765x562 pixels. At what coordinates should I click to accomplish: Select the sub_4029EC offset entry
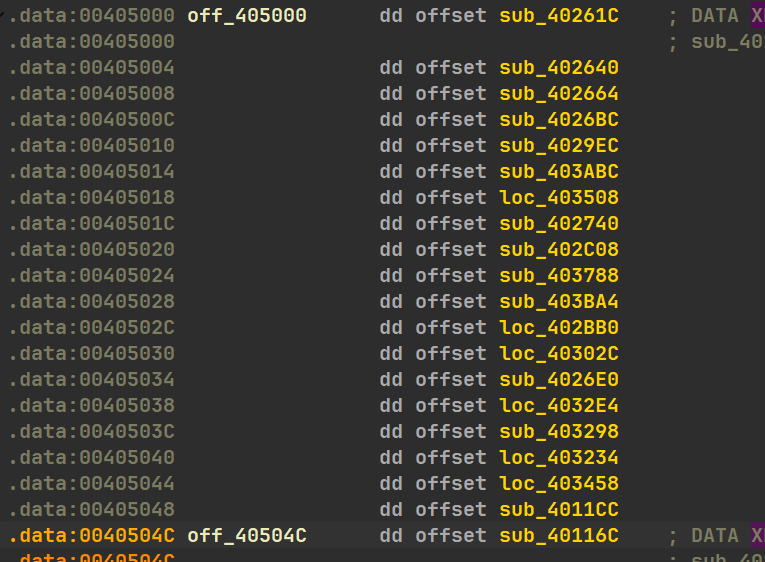click(559, 145)
